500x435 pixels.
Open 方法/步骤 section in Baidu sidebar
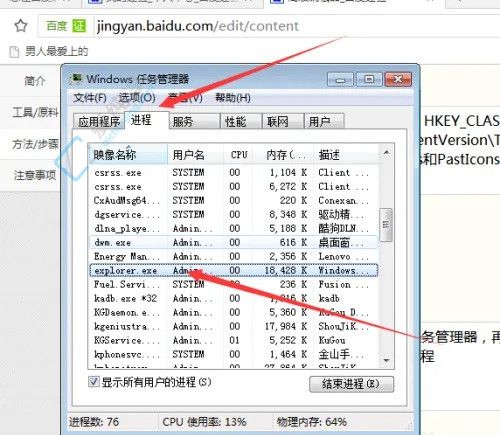(x=35, y=144)
